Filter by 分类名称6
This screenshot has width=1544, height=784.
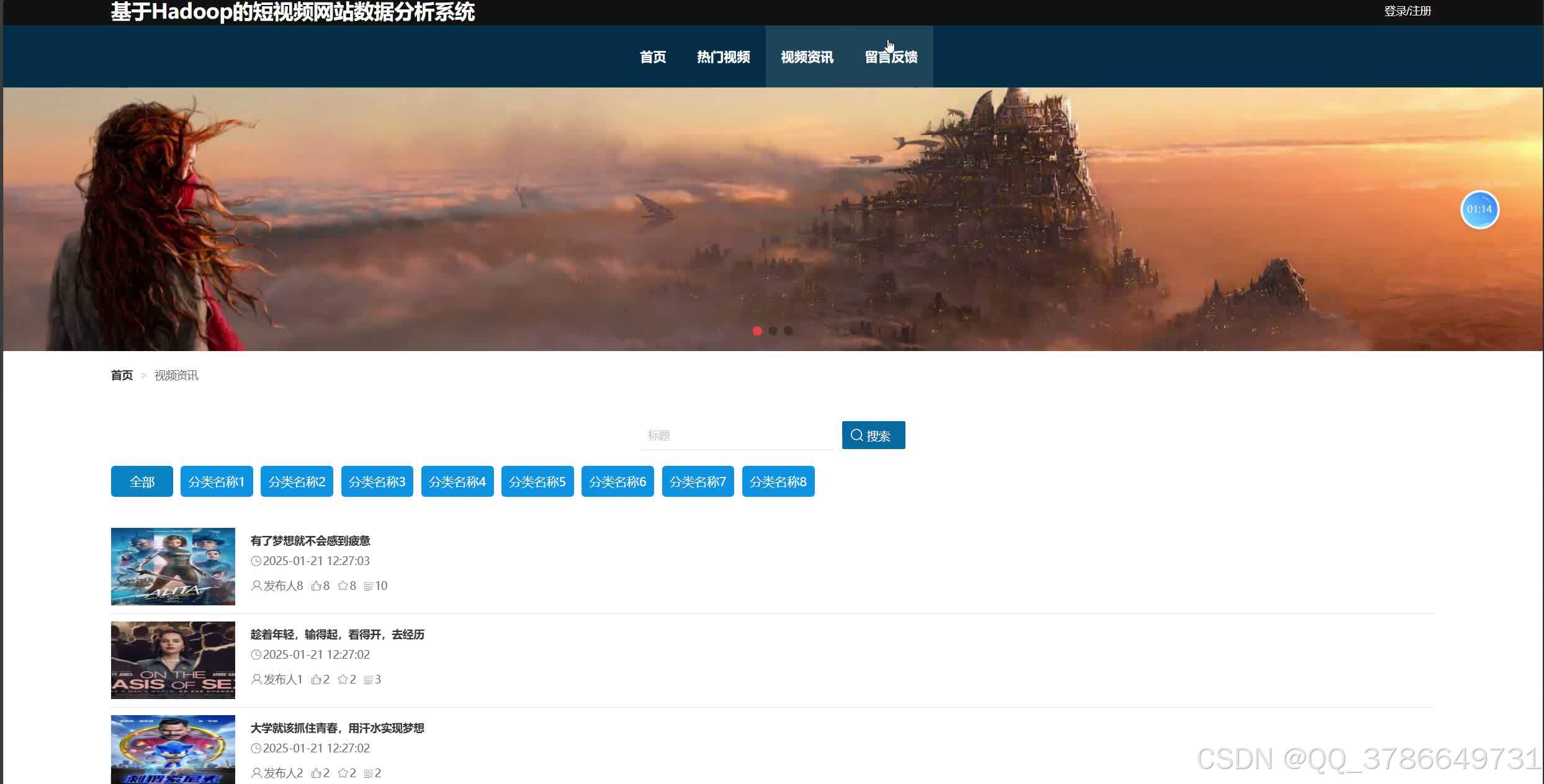coord(617,482)
